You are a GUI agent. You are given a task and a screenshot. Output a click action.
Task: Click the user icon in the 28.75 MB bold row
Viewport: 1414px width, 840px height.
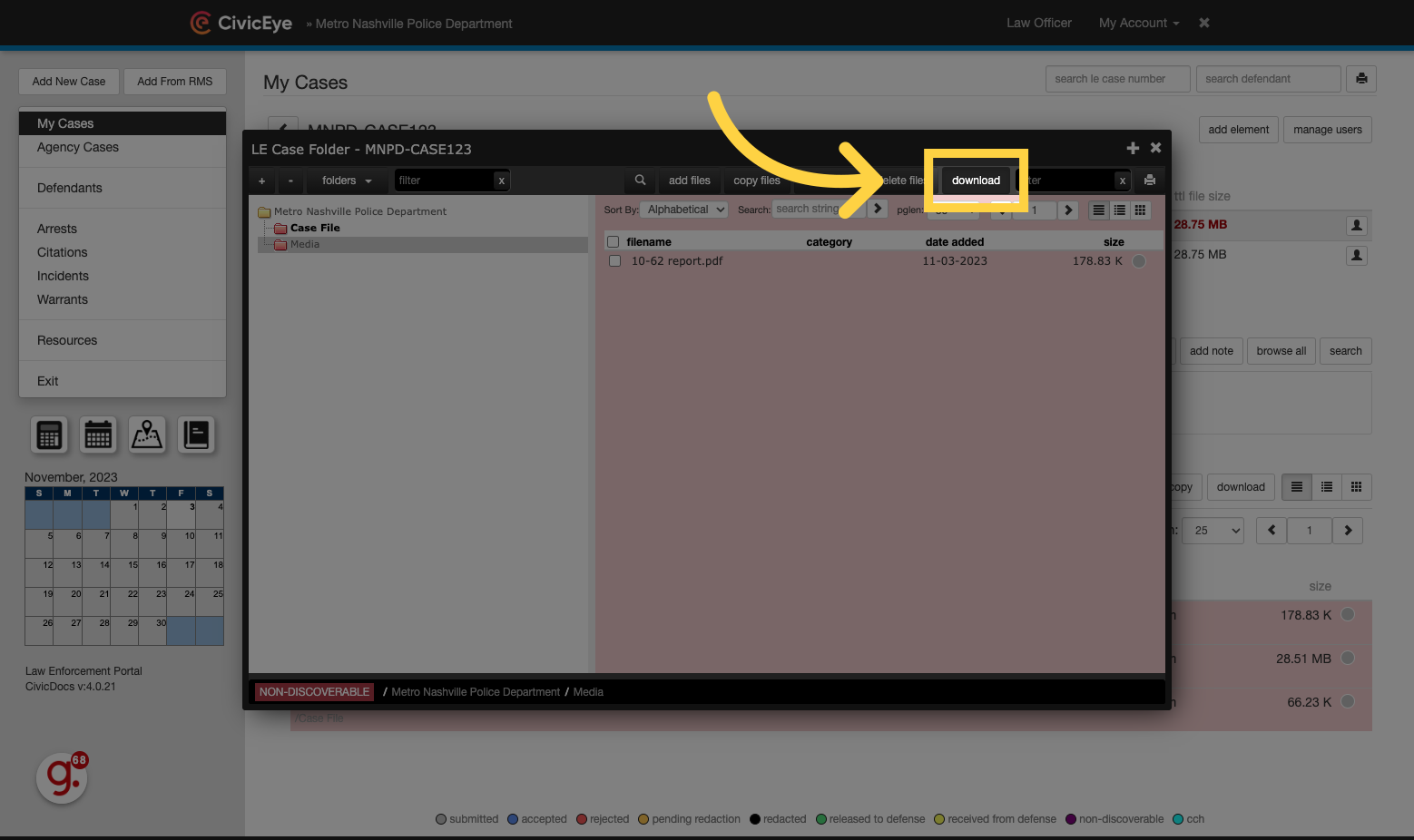[1357, 225]
